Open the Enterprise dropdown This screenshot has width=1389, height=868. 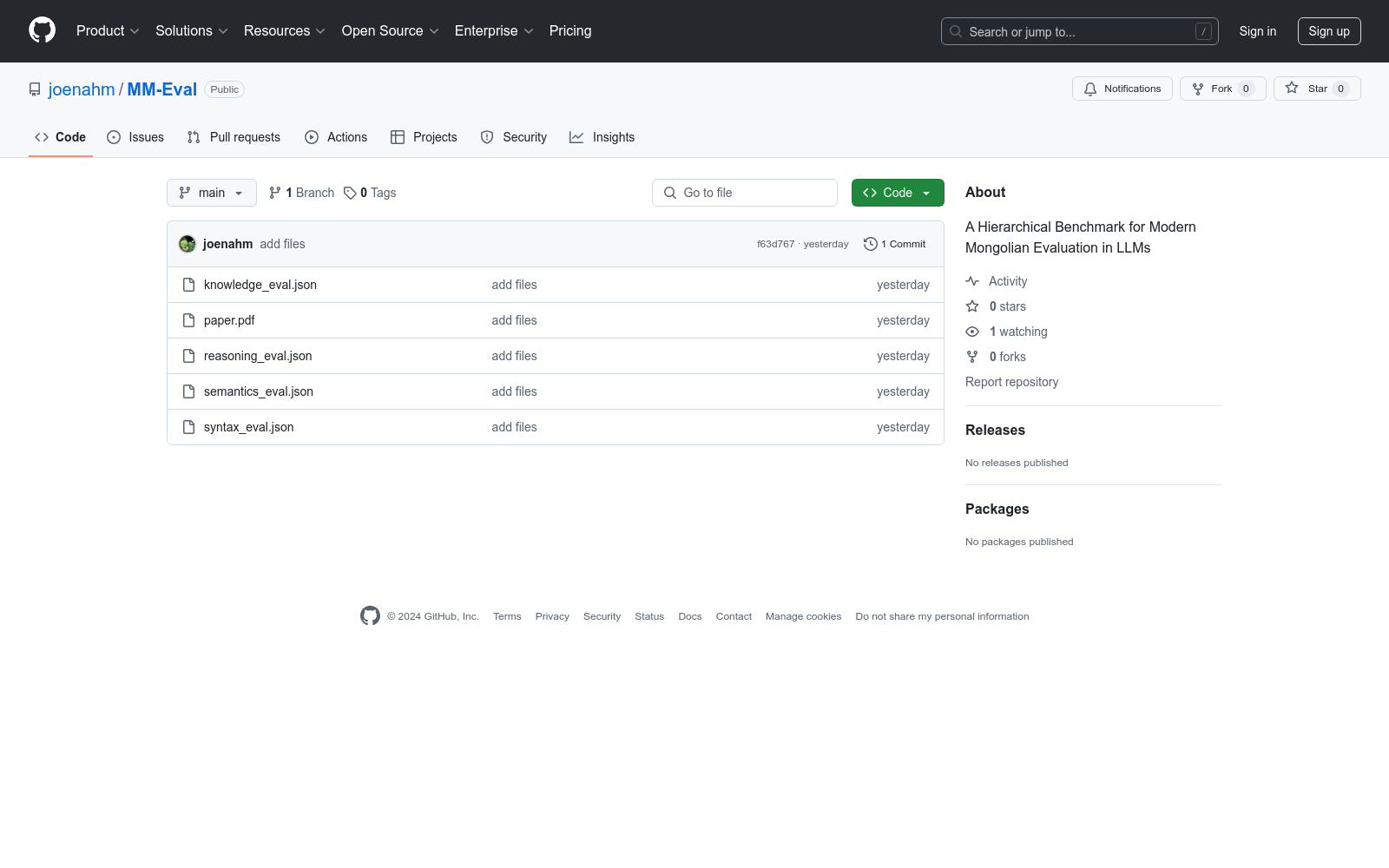(494, 30)
